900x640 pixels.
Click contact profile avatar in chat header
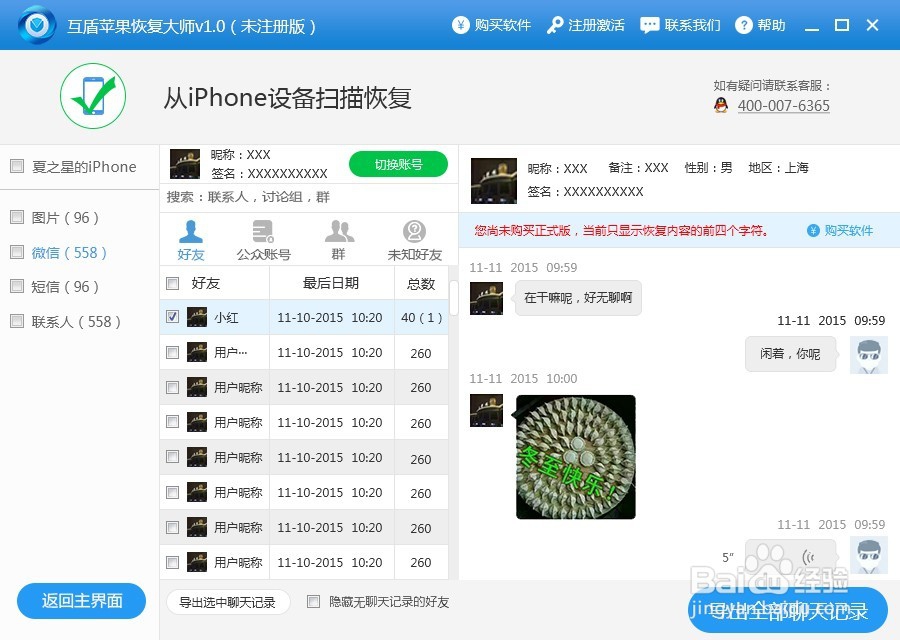pyautogui.click(x=494, y=181)
